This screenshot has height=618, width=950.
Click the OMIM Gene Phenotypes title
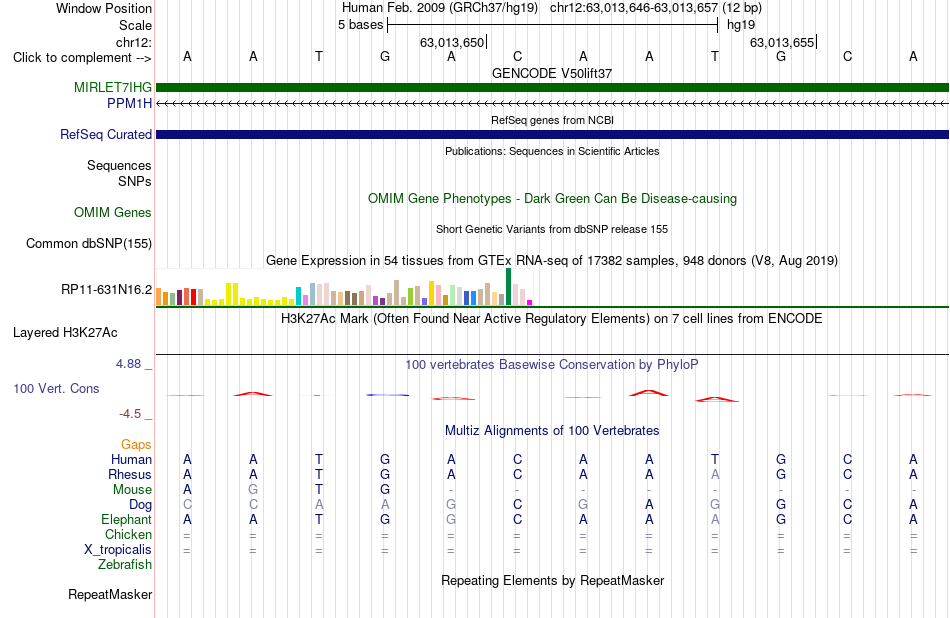pyautogui.click(x=553, y=199)
